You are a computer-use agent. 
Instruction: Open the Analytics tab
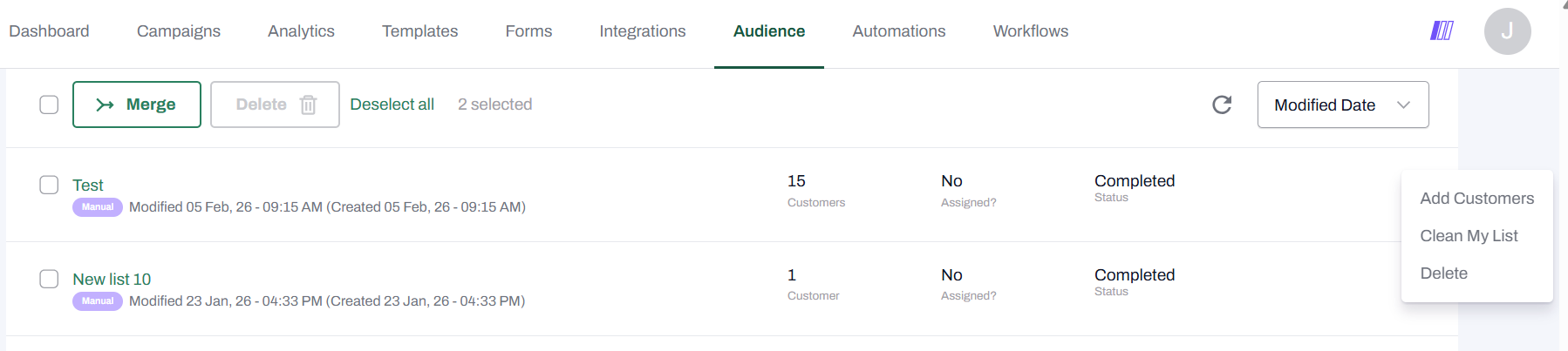pyautogui.click(x=301, y=31)
